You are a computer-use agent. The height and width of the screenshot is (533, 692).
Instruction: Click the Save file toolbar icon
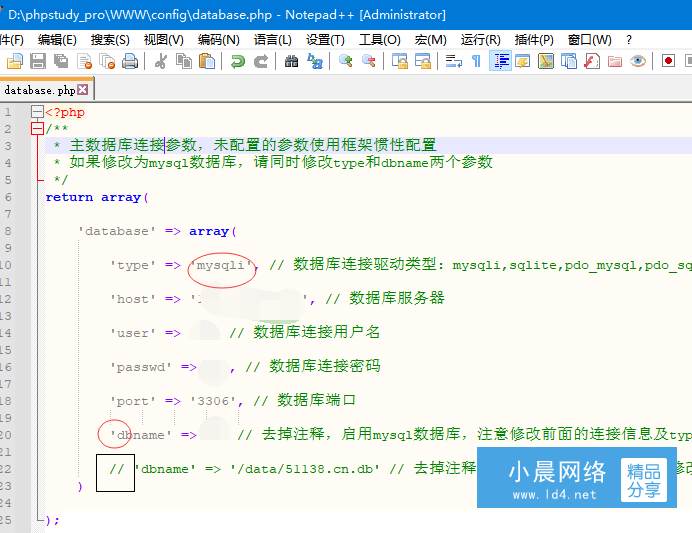[37, 62]
